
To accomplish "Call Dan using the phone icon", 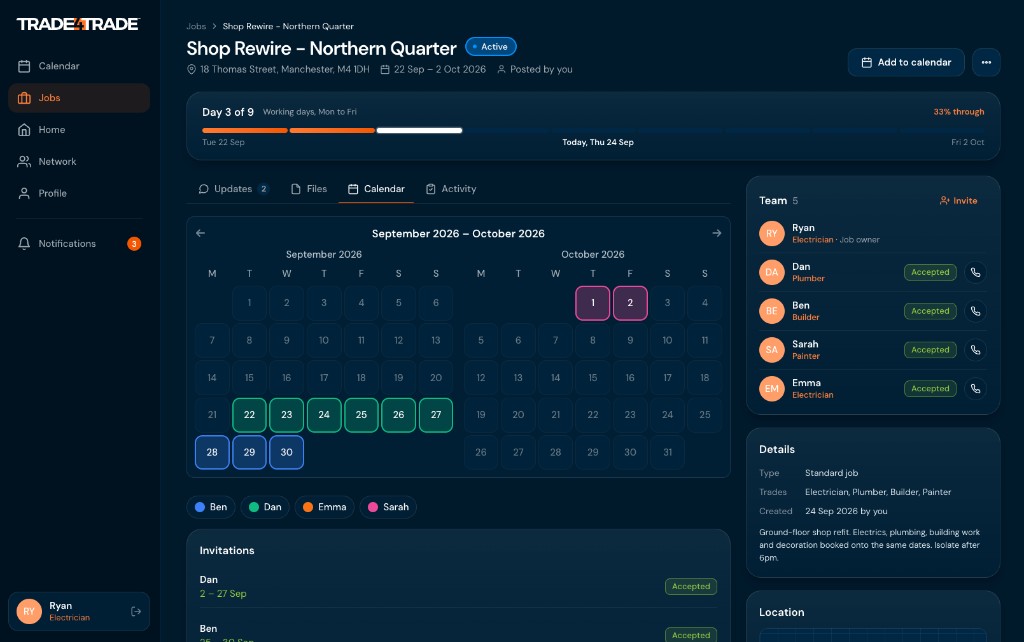I will [975, 272].
